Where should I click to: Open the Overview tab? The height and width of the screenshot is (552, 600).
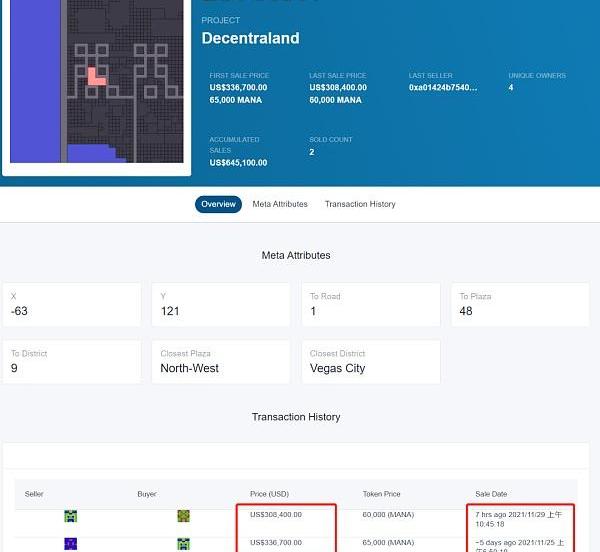coord(218,204)
